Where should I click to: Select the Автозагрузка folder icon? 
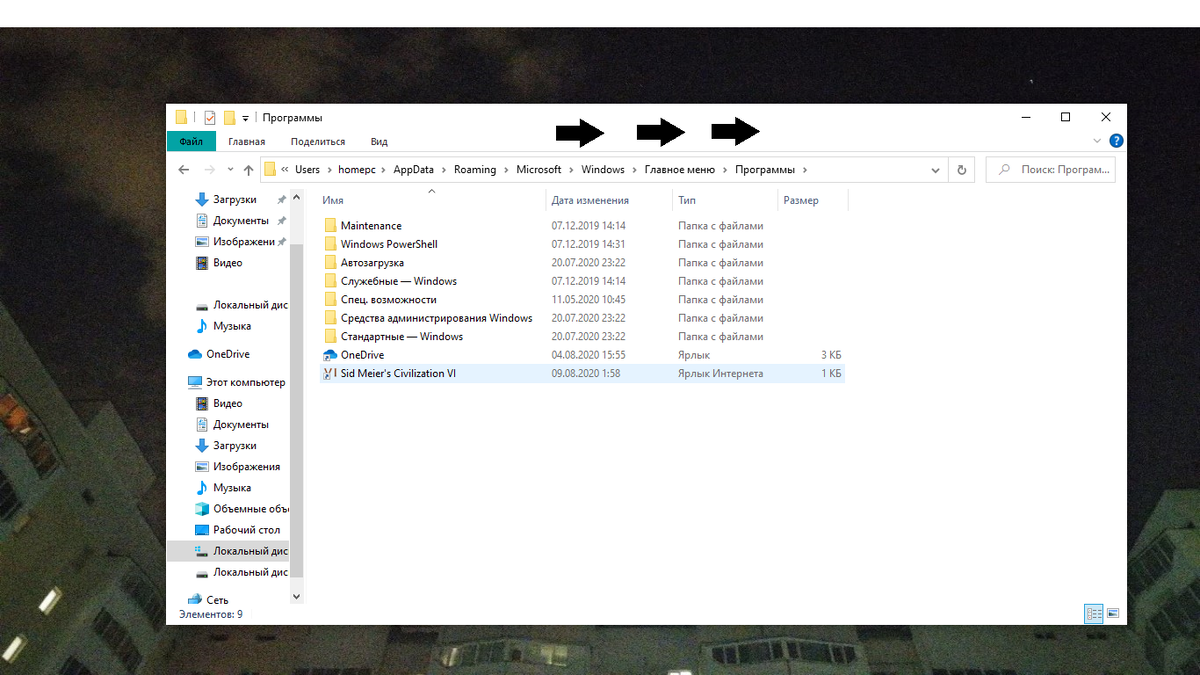[331, 263]
